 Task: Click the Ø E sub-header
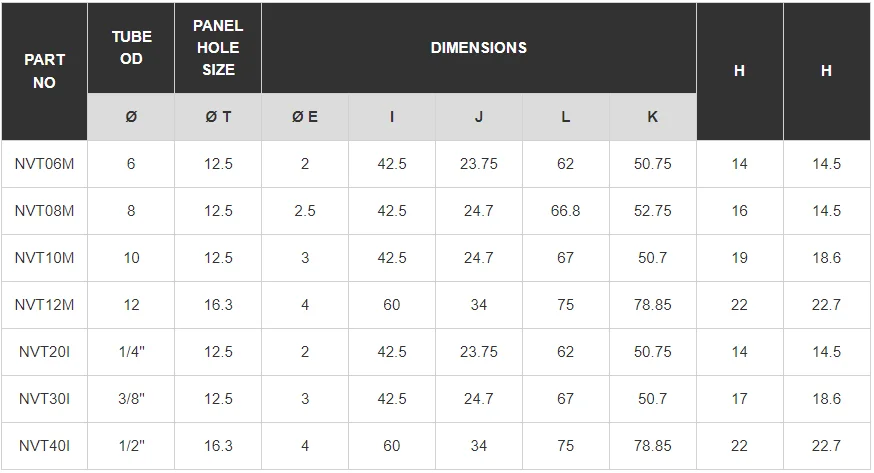point(305,117)
